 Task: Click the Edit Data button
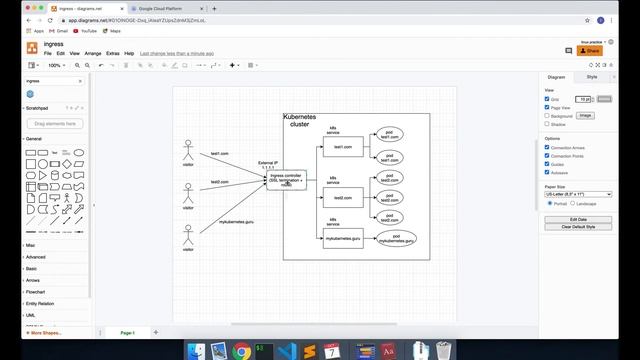click(578, 219)
